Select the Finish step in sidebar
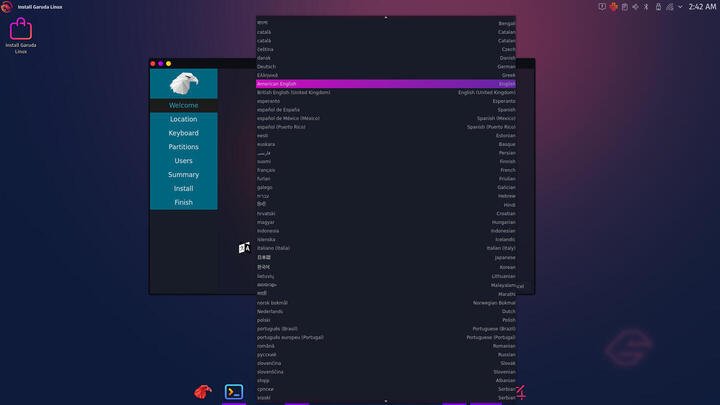This screenshot has width=720, height=405. tap(184, 202)
